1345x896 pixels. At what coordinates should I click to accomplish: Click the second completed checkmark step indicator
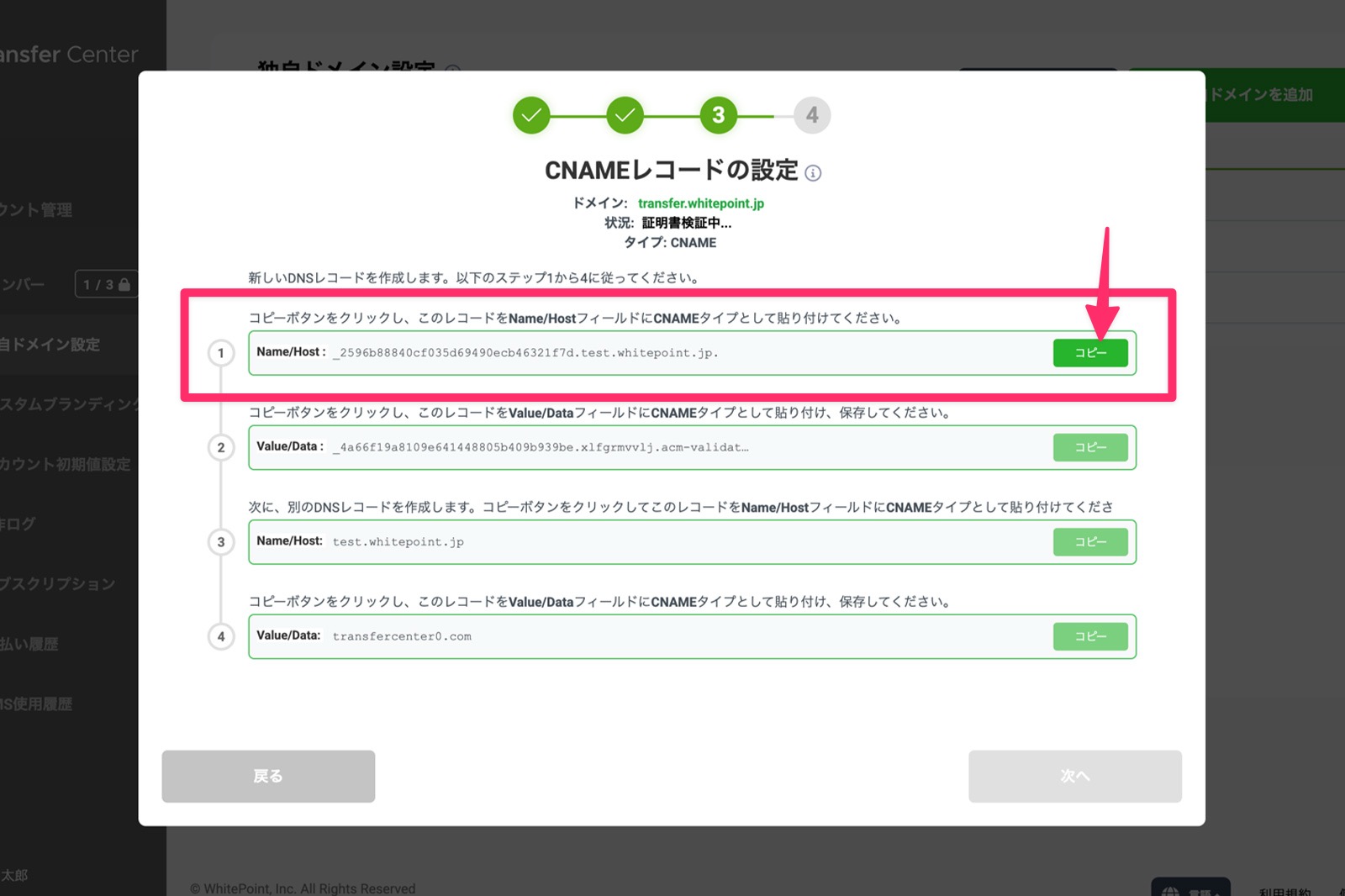[625, 115]
